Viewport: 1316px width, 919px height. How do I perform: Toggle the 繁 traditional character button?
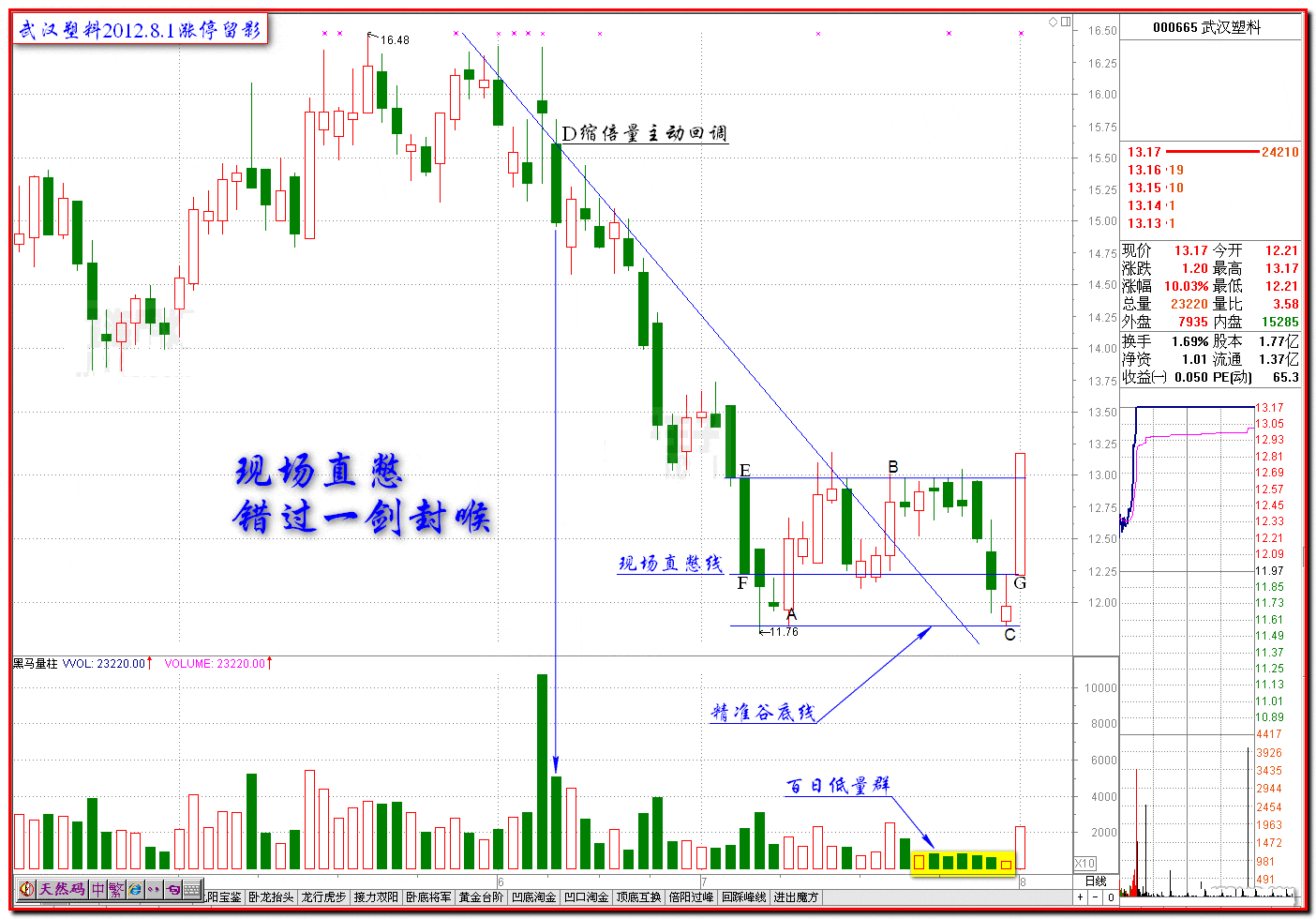coord(116,889)
